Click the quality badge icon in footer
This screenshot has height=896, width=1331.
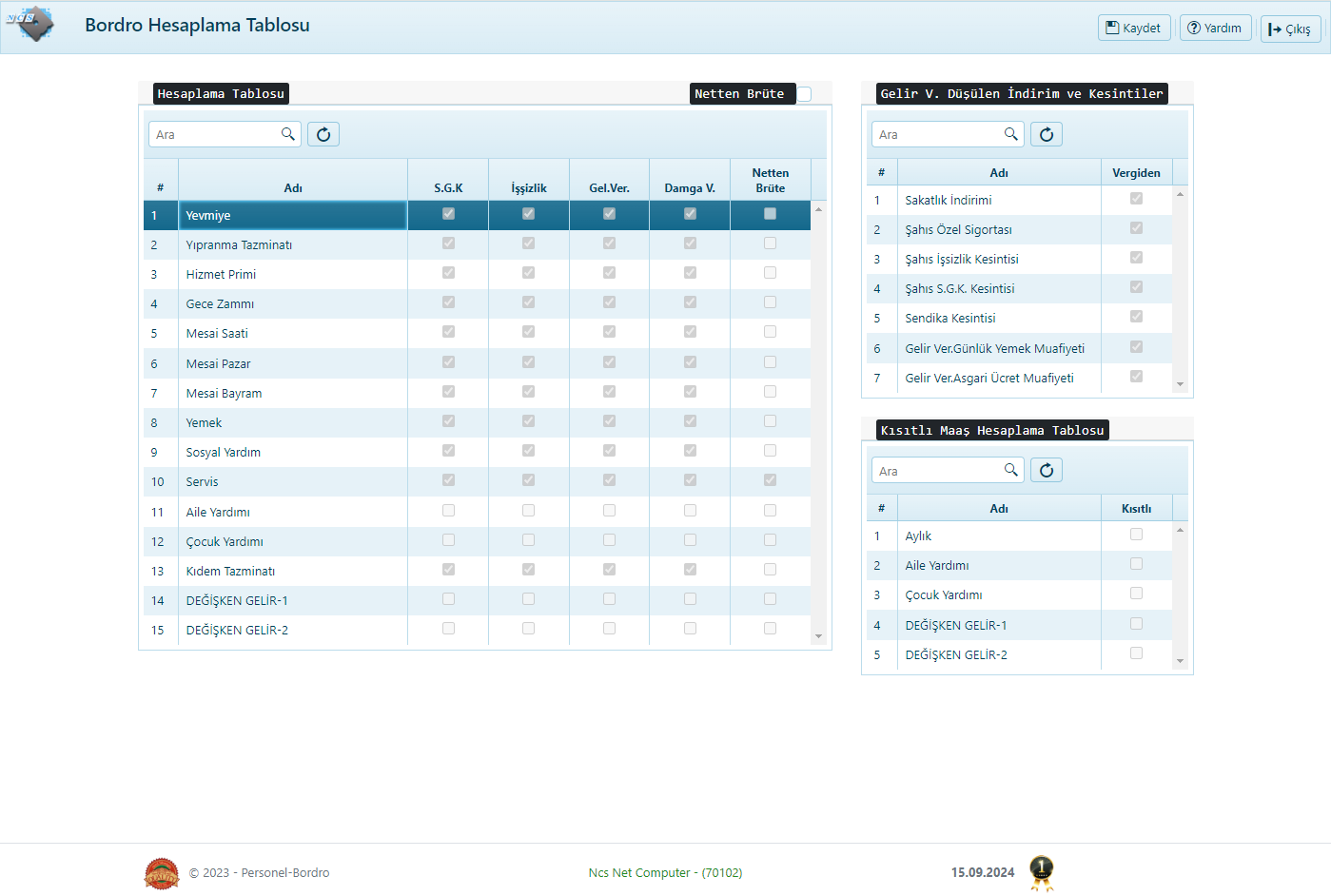click(x=162, y=873)
